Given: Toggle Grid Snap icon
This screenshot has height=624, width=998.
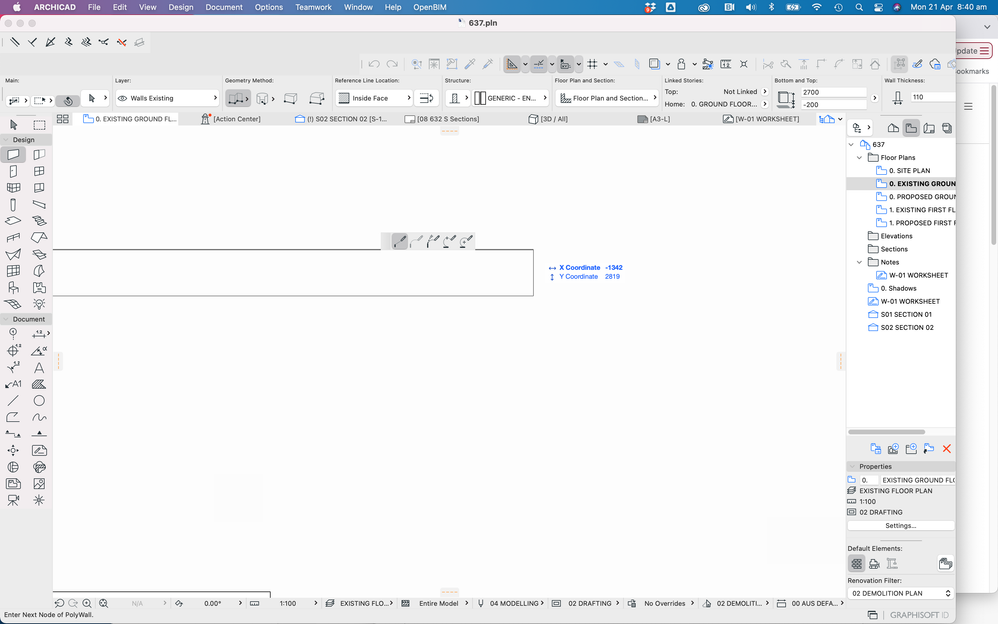Looking at the screenshot, I should (x=592, y=64).
